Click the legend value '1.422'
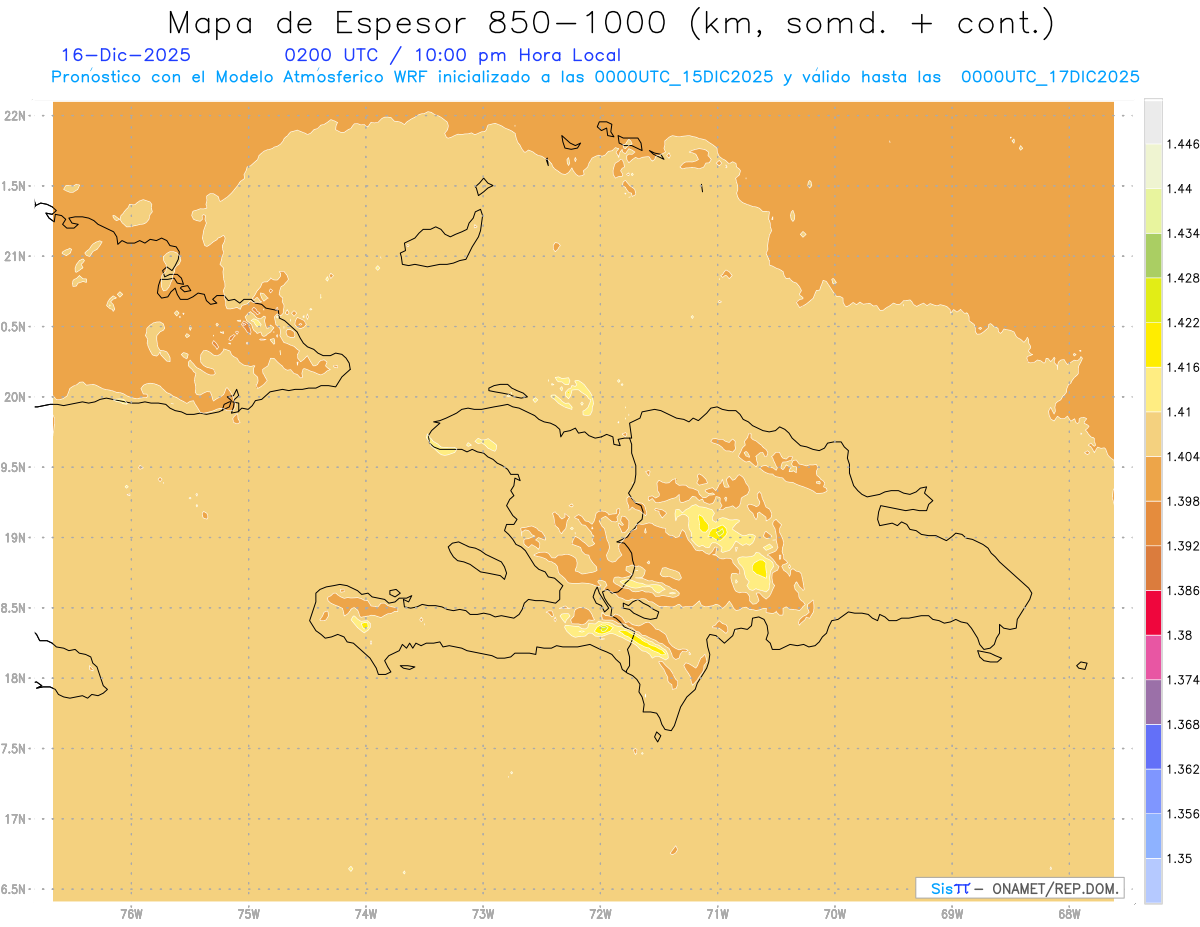Screen dimensions: 1200x927 click(1185, 322)
